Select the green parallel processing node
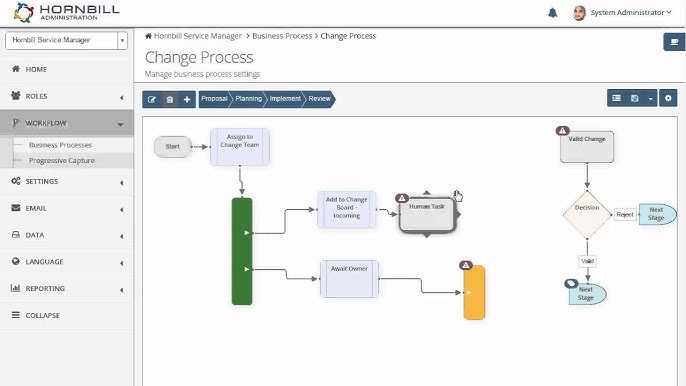Screen dimensions: 686x386 click(x=242, y=251)
